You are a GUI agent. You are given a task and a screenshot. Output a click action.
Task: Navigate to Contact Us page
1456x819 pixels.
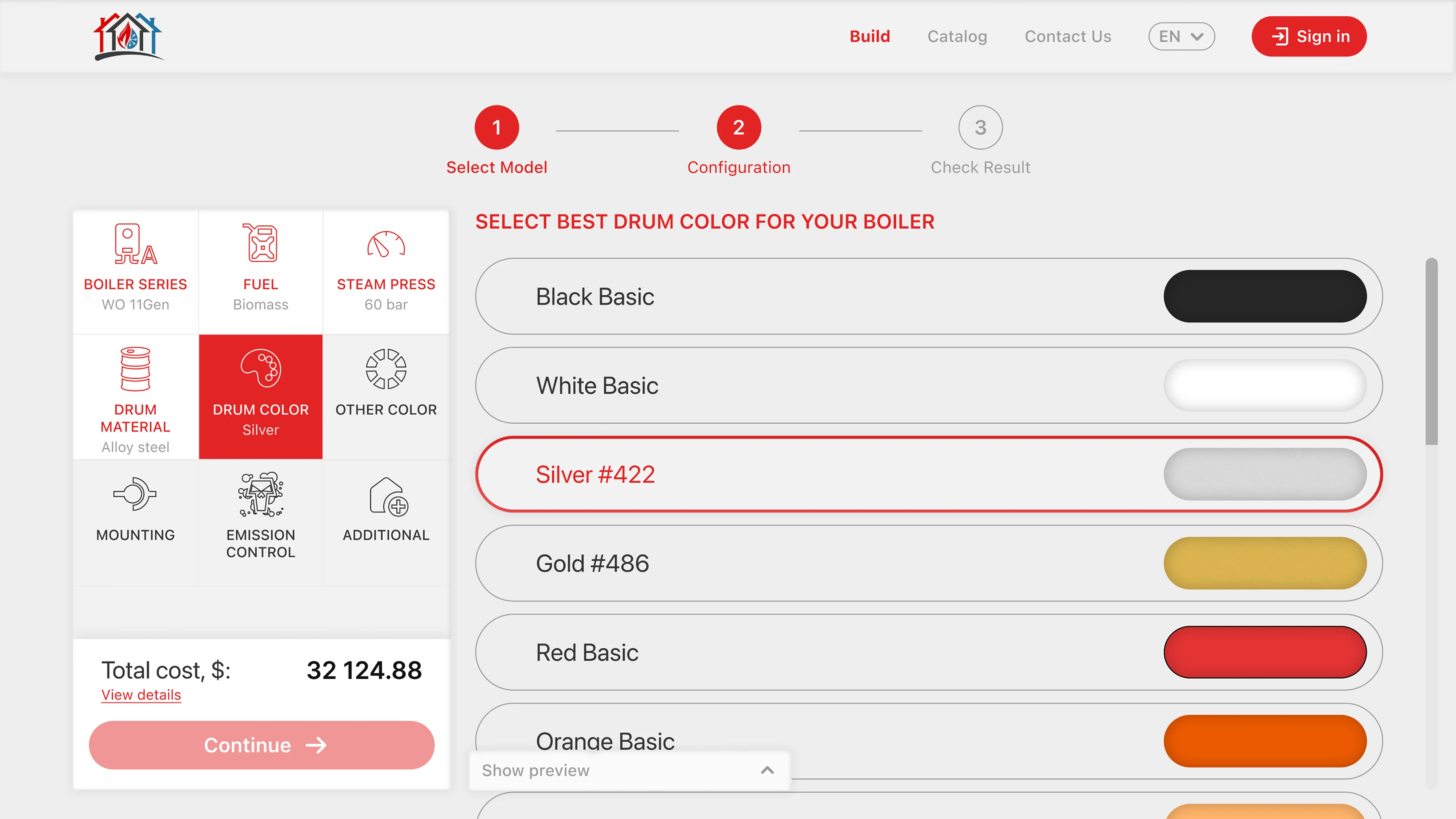click(1068, 36)
